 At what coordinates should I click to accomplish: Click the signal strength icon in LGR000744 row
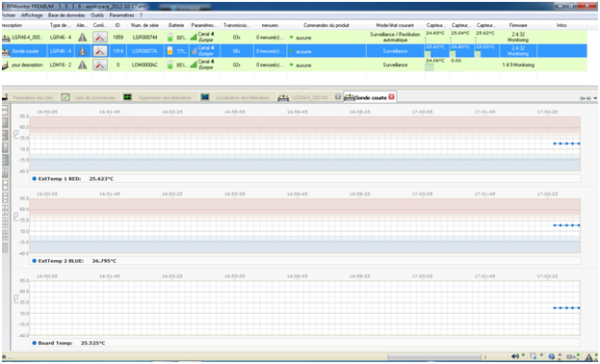point(194,38)
